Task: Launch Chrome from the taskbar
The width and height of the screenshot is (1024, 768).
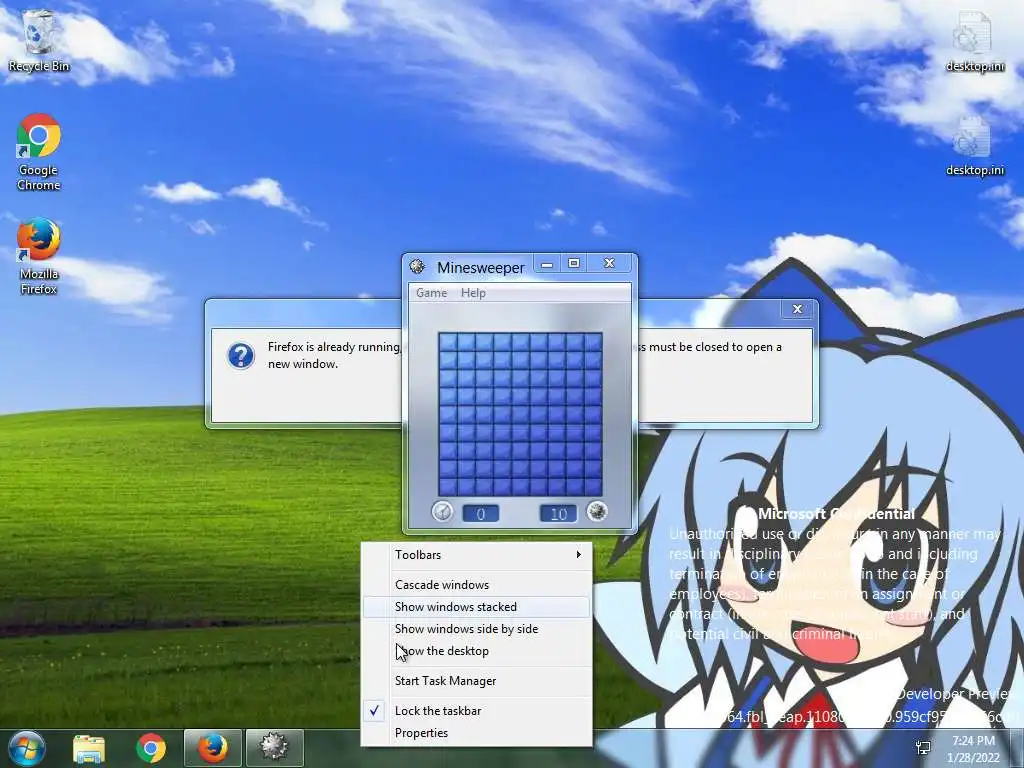Action: pyautogui.click(x=151, y=748)
